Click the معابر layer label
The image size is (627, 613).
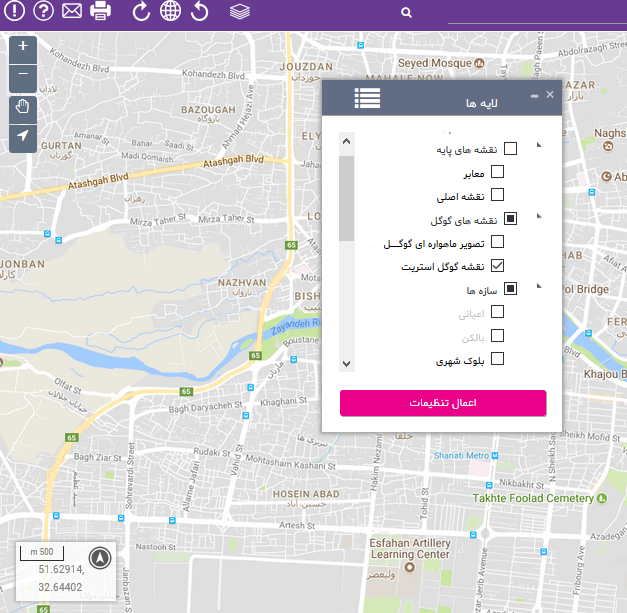pos(474,174)
